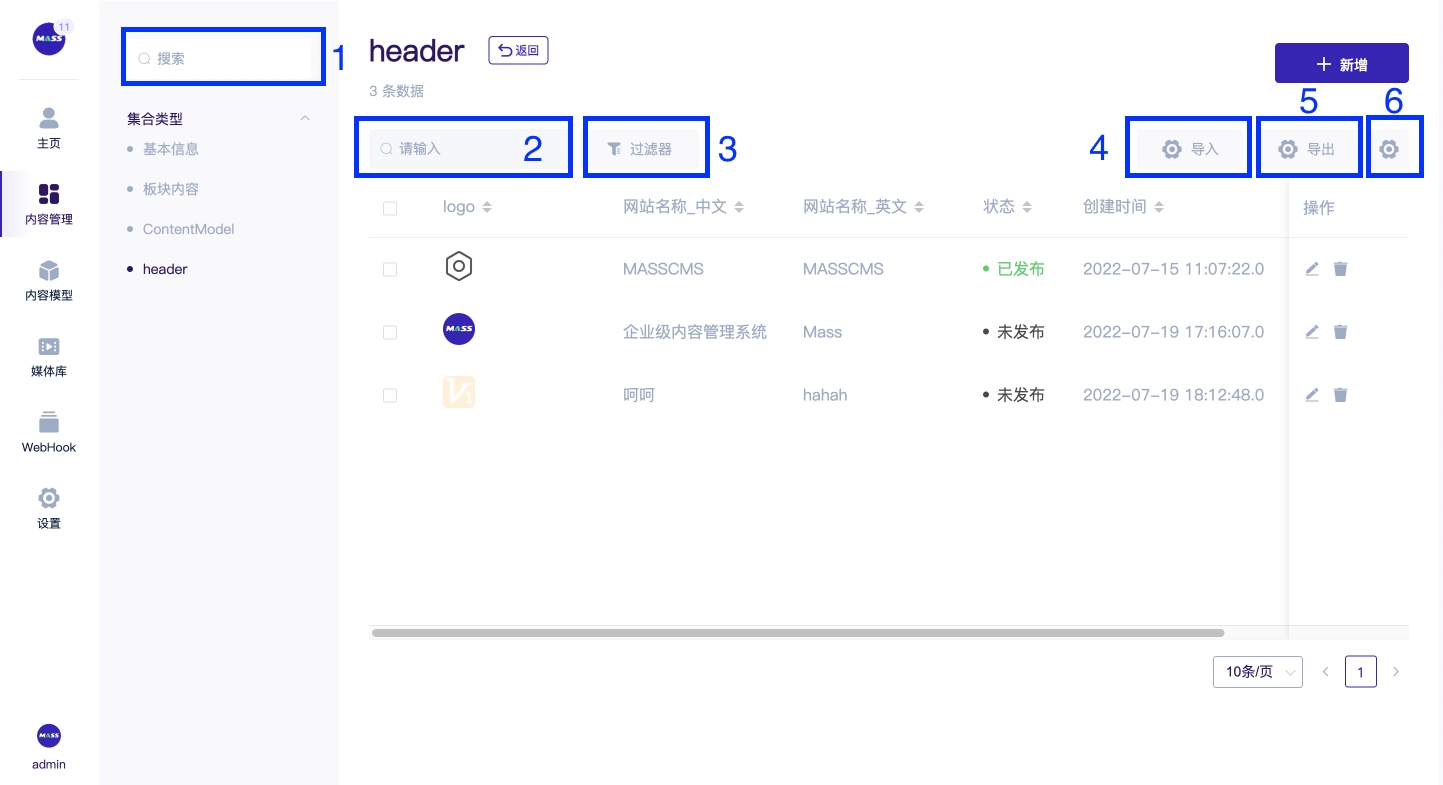Click the 新增 add button
The width and height of the screenshot is (1443, 785).
[x=1341, y=64]
